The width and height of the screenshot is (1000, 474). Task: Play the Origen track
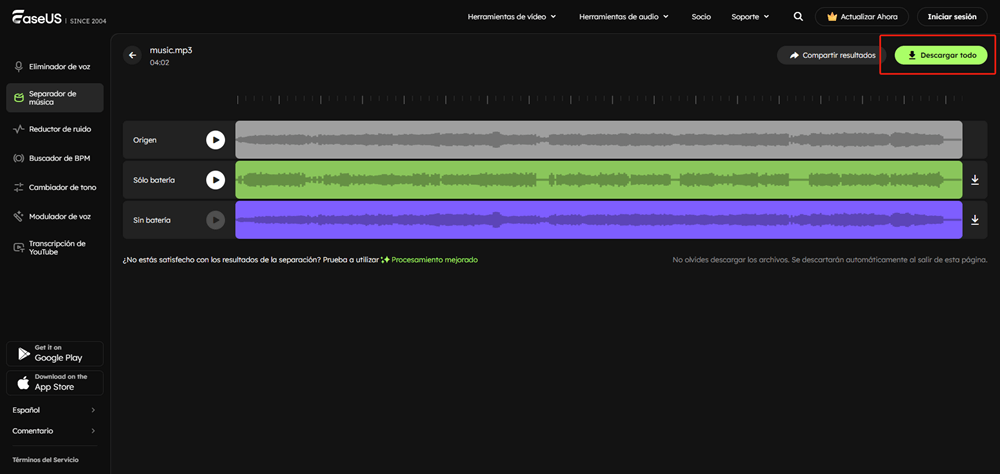click(x=215, y=140)
